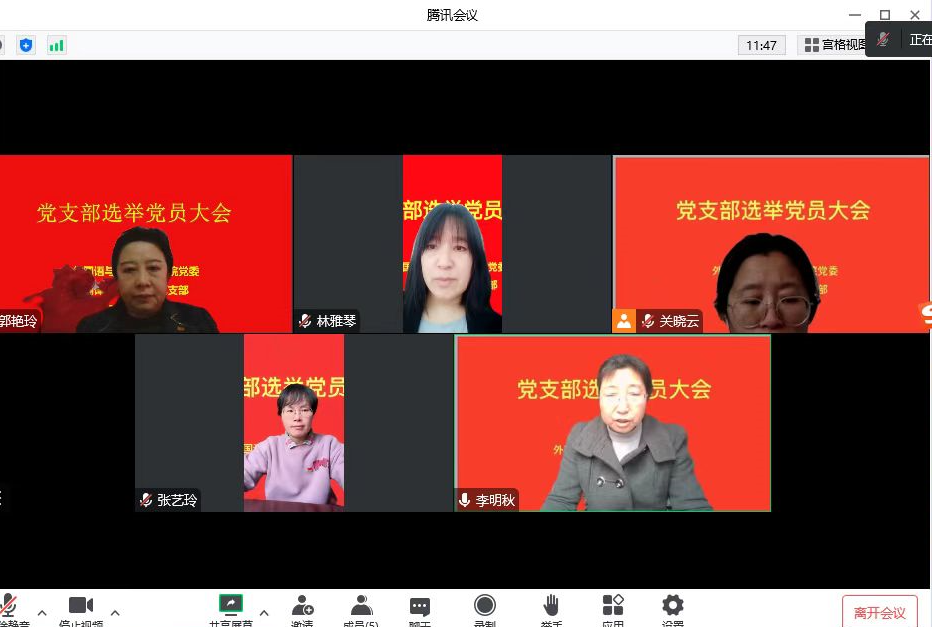Viewport: 932px width, 627px height.
Task: Expand the video options arrow
Action: coord(115,612)
